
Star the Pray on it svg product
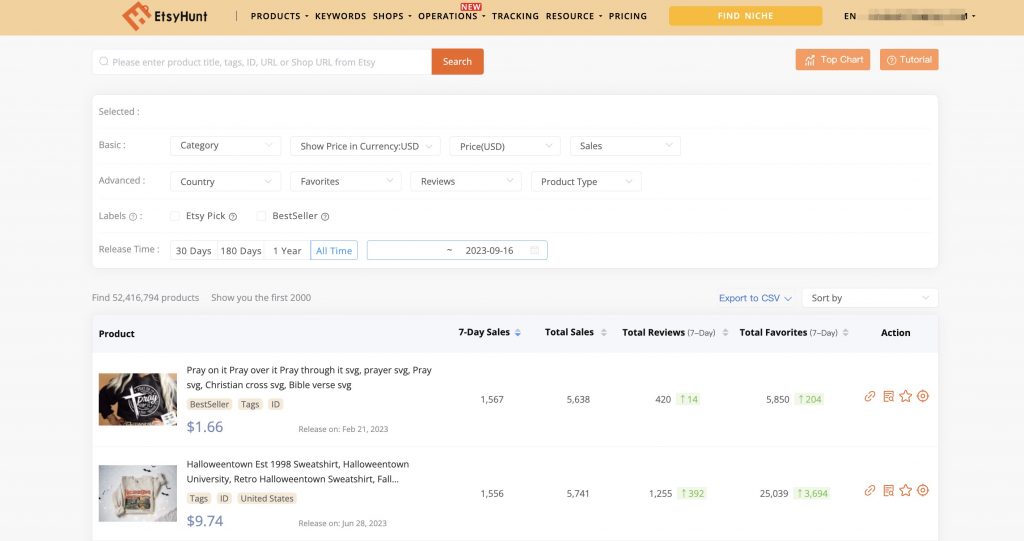click(x=905, y=397)
